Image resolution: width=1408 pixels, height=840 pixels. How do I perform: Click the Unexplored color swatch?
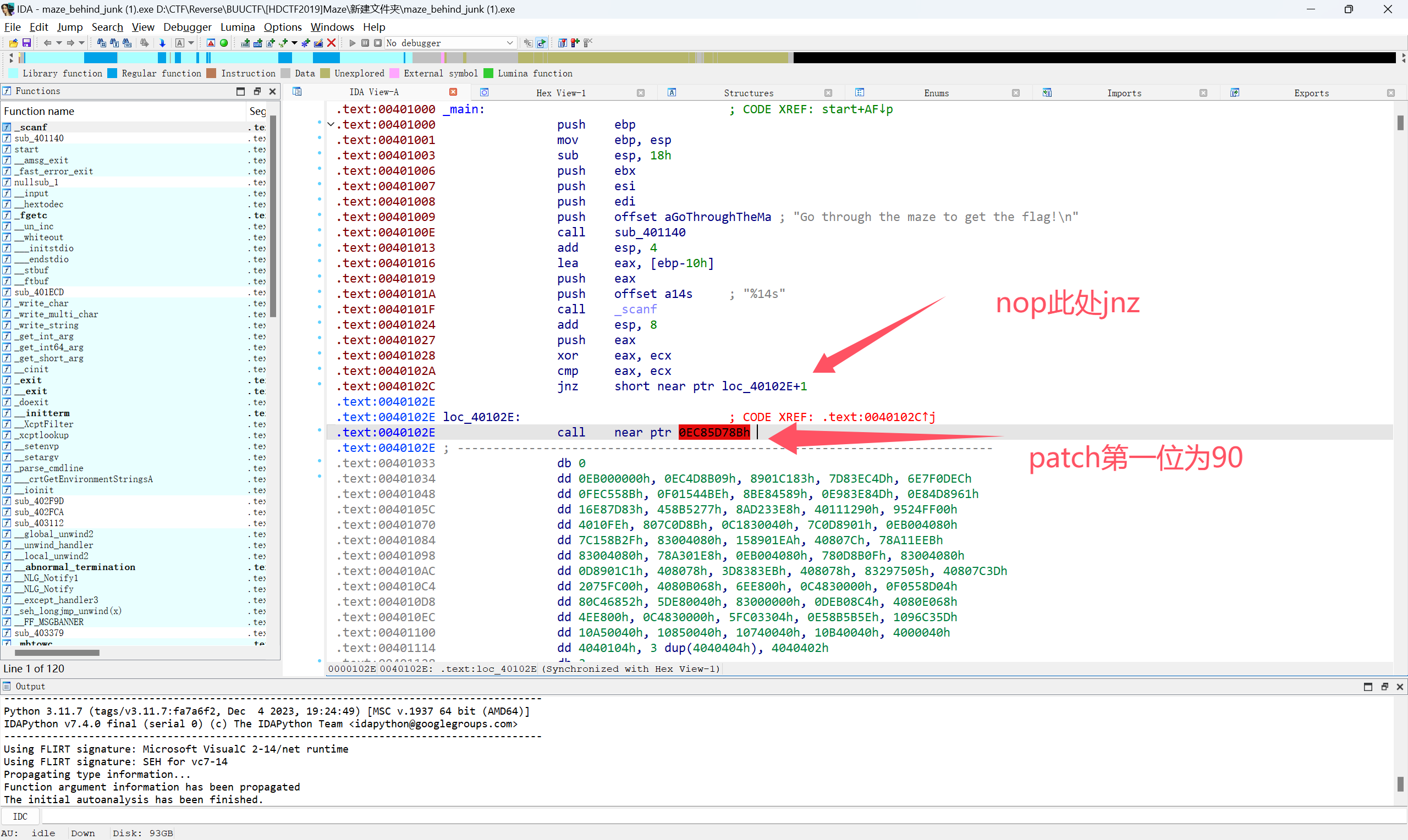[x=325, y=73]
